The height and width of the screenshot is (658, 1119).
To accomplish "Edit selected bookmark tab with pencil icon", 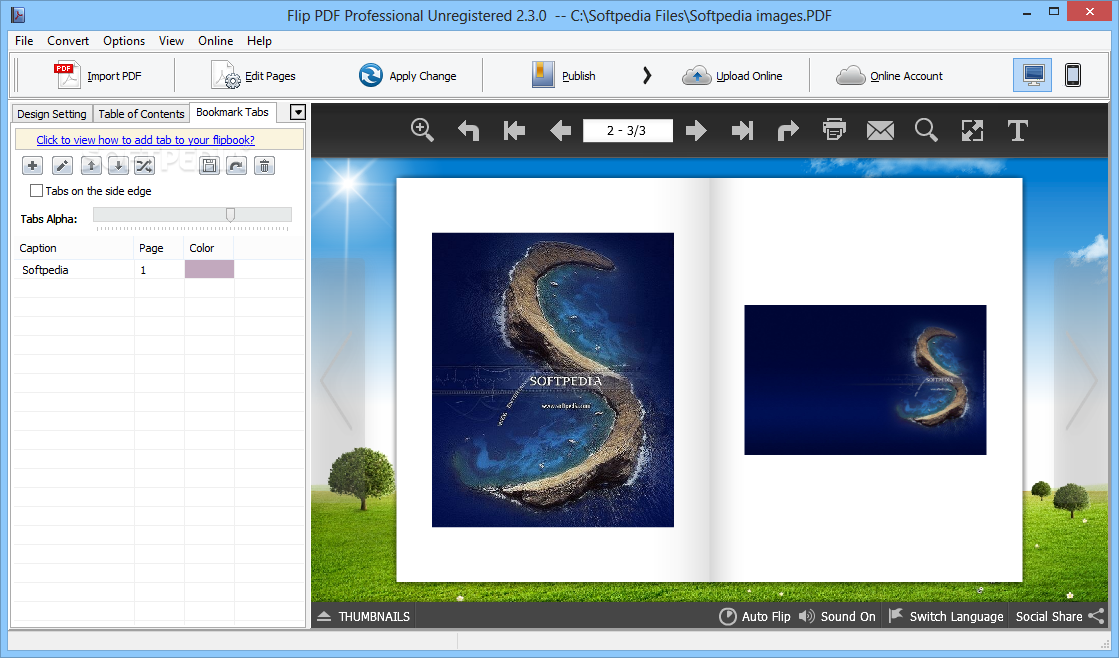I will pyautogui.click(x=62, y=166).
